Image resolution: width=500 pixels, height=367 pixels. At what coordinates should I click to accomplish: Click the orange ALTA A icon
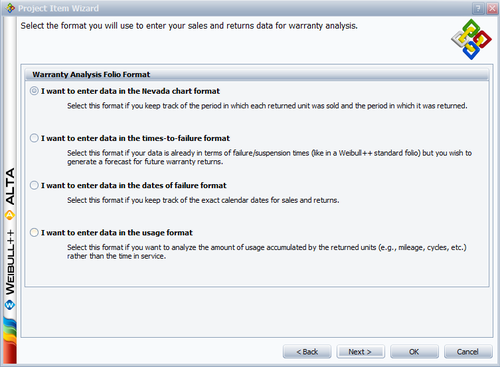click(10, 215)
